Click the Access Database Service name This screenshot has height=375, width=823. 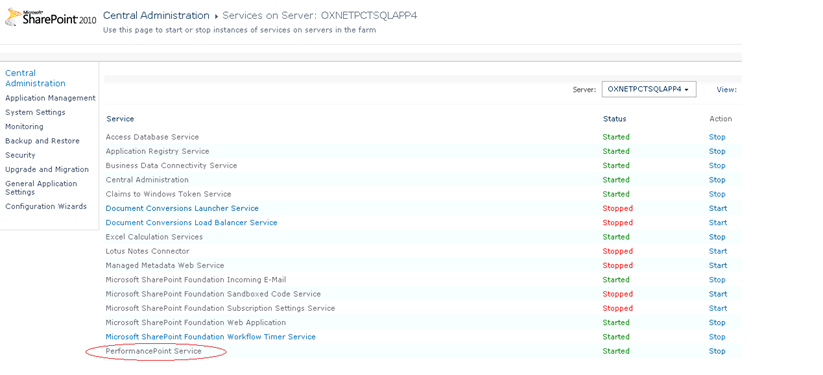(152, 137)
